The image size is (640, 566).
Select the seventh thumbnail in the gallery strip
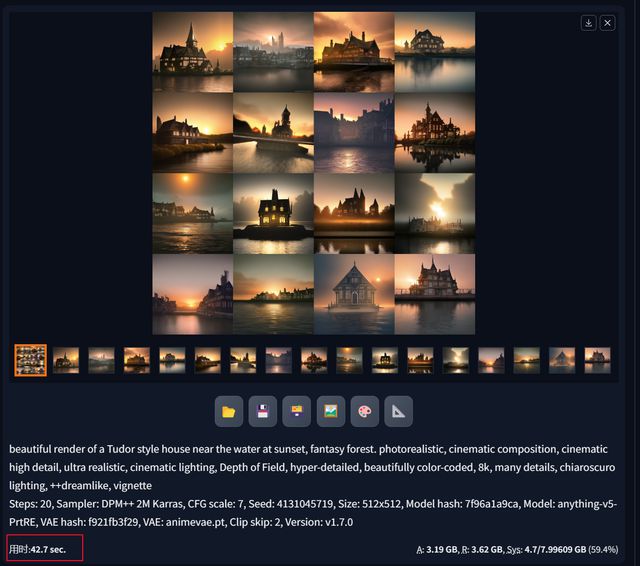243,360
